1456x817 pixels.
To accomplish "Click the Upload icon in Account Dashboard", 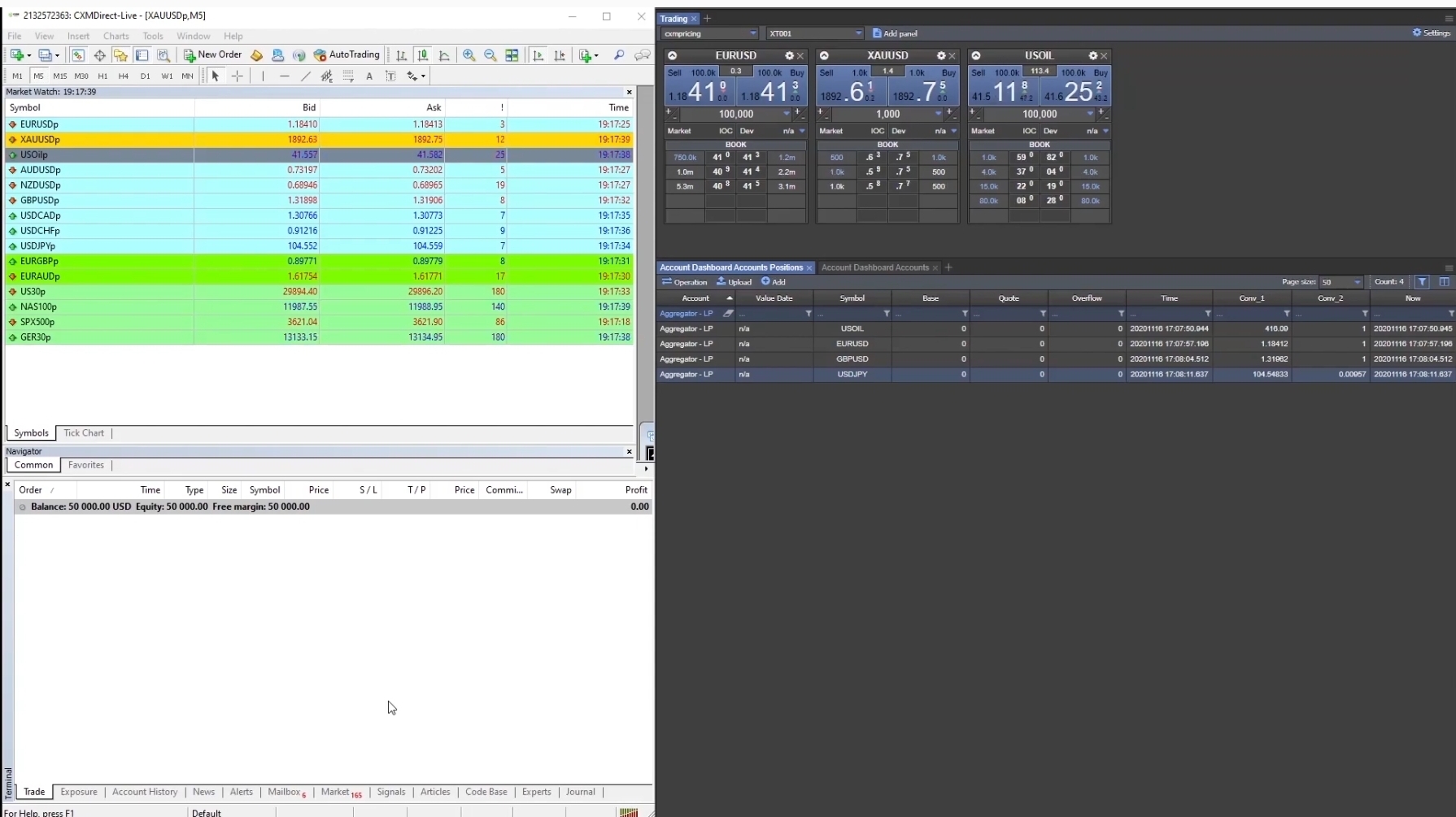I will pyautogui.click(x=734, y=282).
